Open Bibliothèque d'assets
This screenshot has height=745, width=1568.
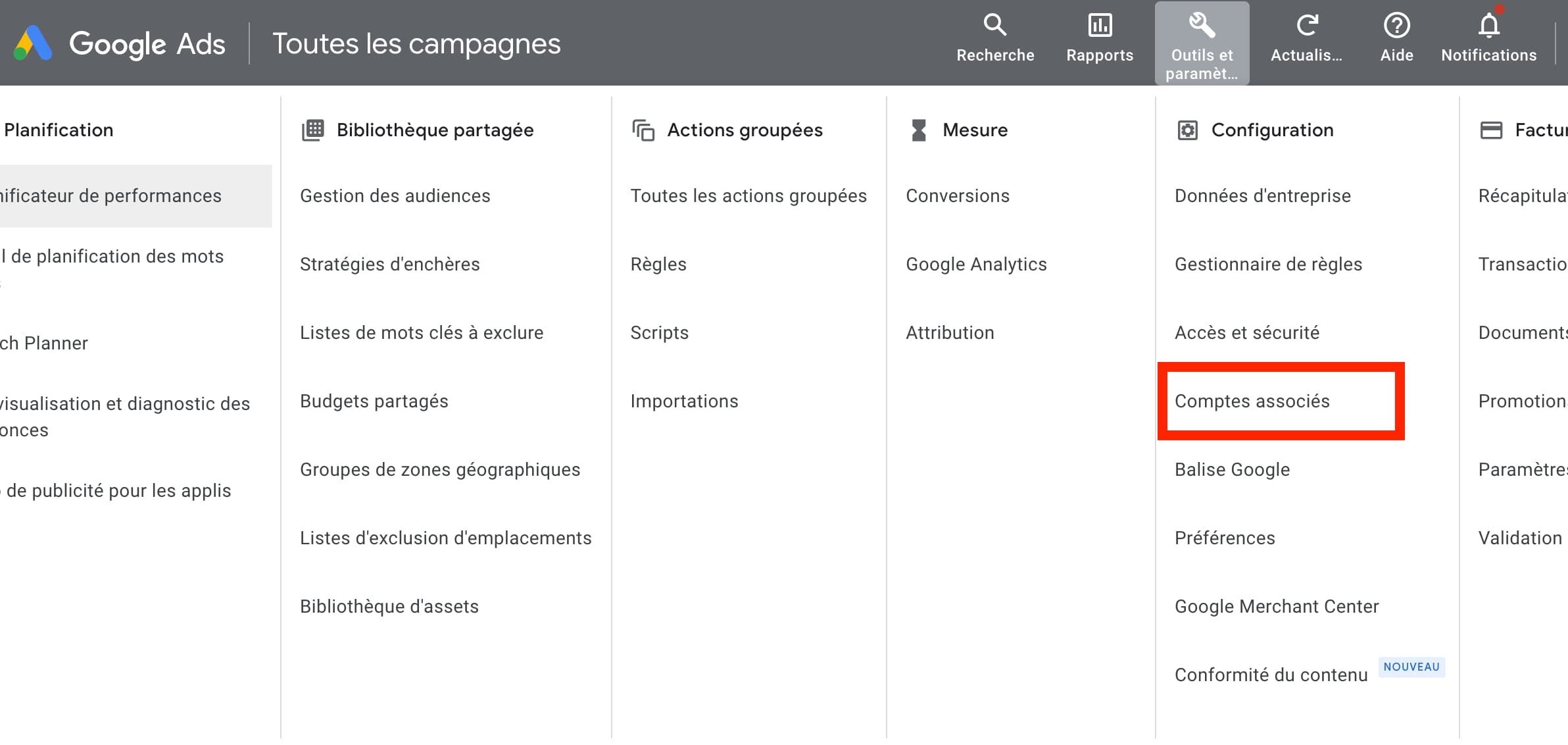pos(389,607)
